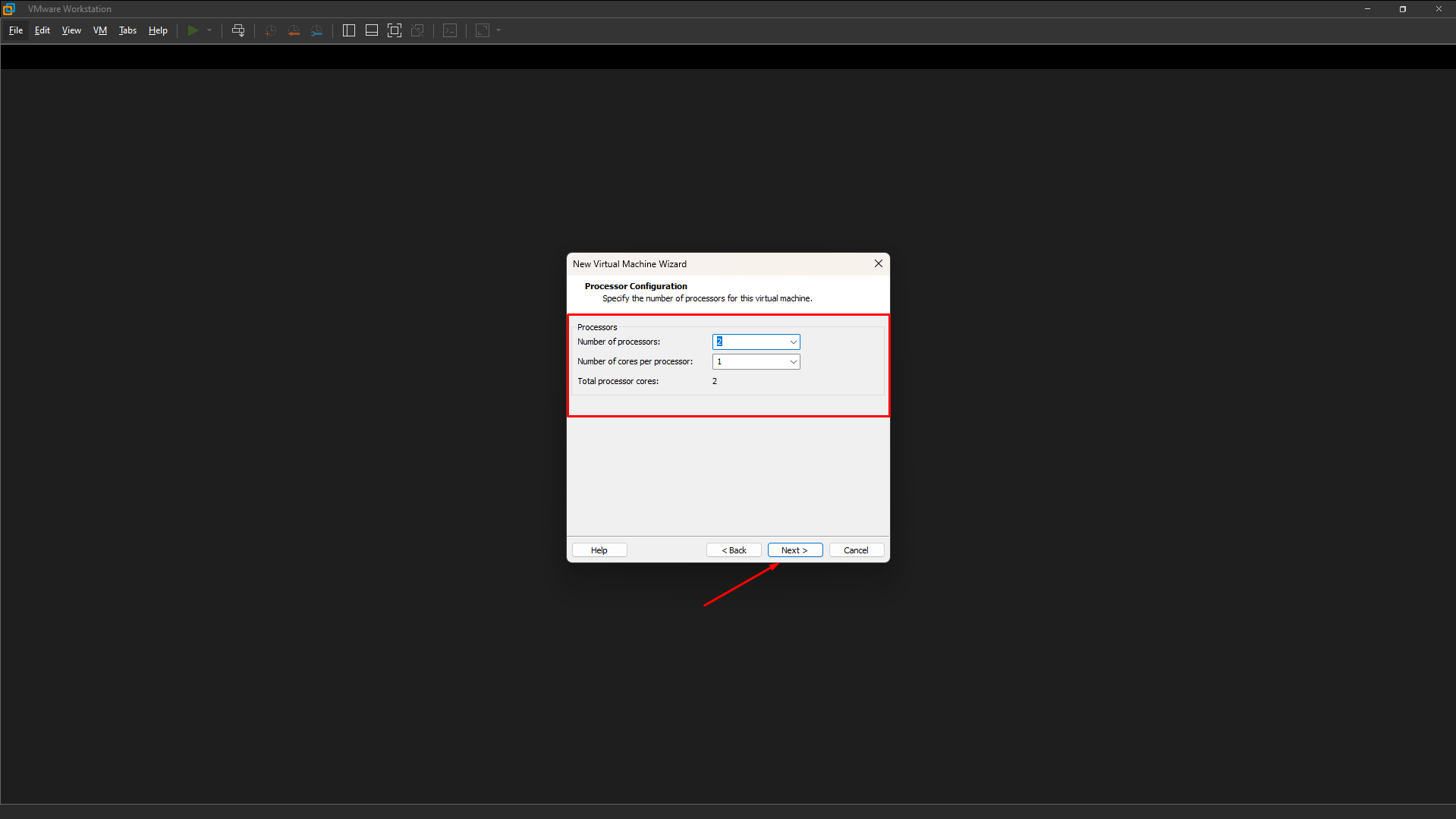Click the Revert to Snapshot icon
Image resolution: width=1456 pixels, height=819 pixels.
click(x=294, y=30)
